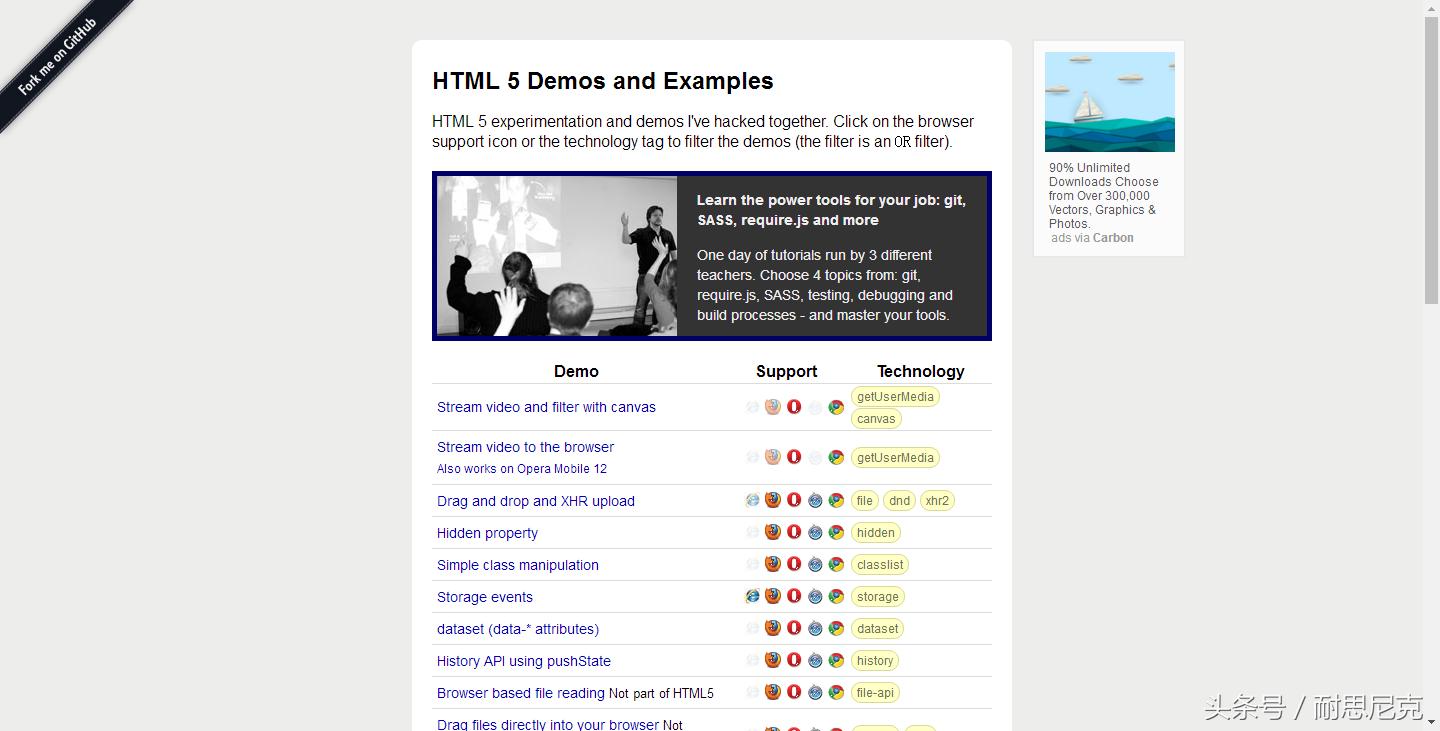Viewport: 1440px width, 731px height.
Task: Click the page scrollbar on the right edge
Action: [1432, 150]
